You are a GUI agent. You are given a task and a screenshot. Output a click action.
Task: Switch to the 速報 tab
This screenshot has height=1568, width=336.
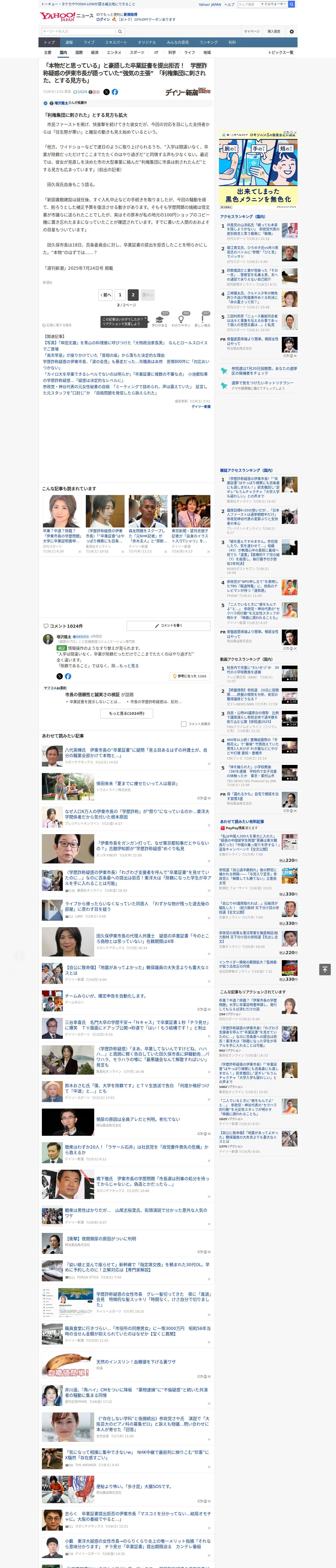tap(69, 42)
